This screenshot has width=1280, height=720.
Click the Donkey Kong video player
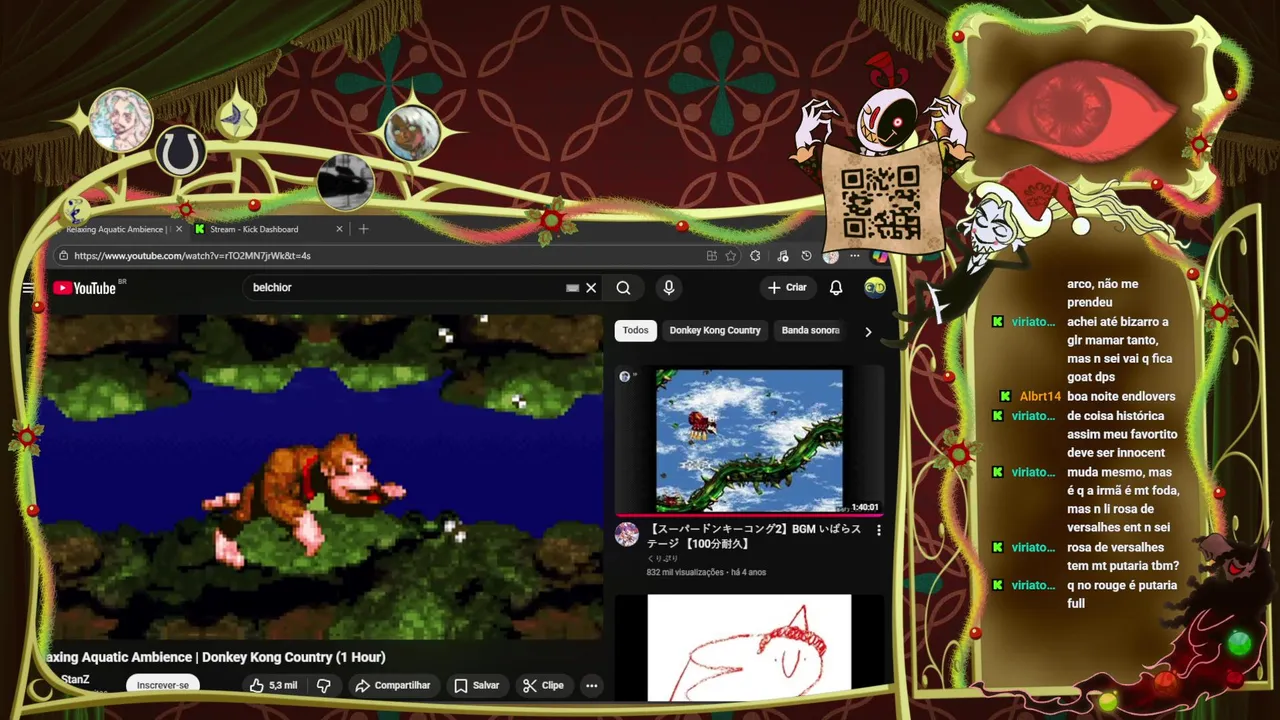(320, 476)
